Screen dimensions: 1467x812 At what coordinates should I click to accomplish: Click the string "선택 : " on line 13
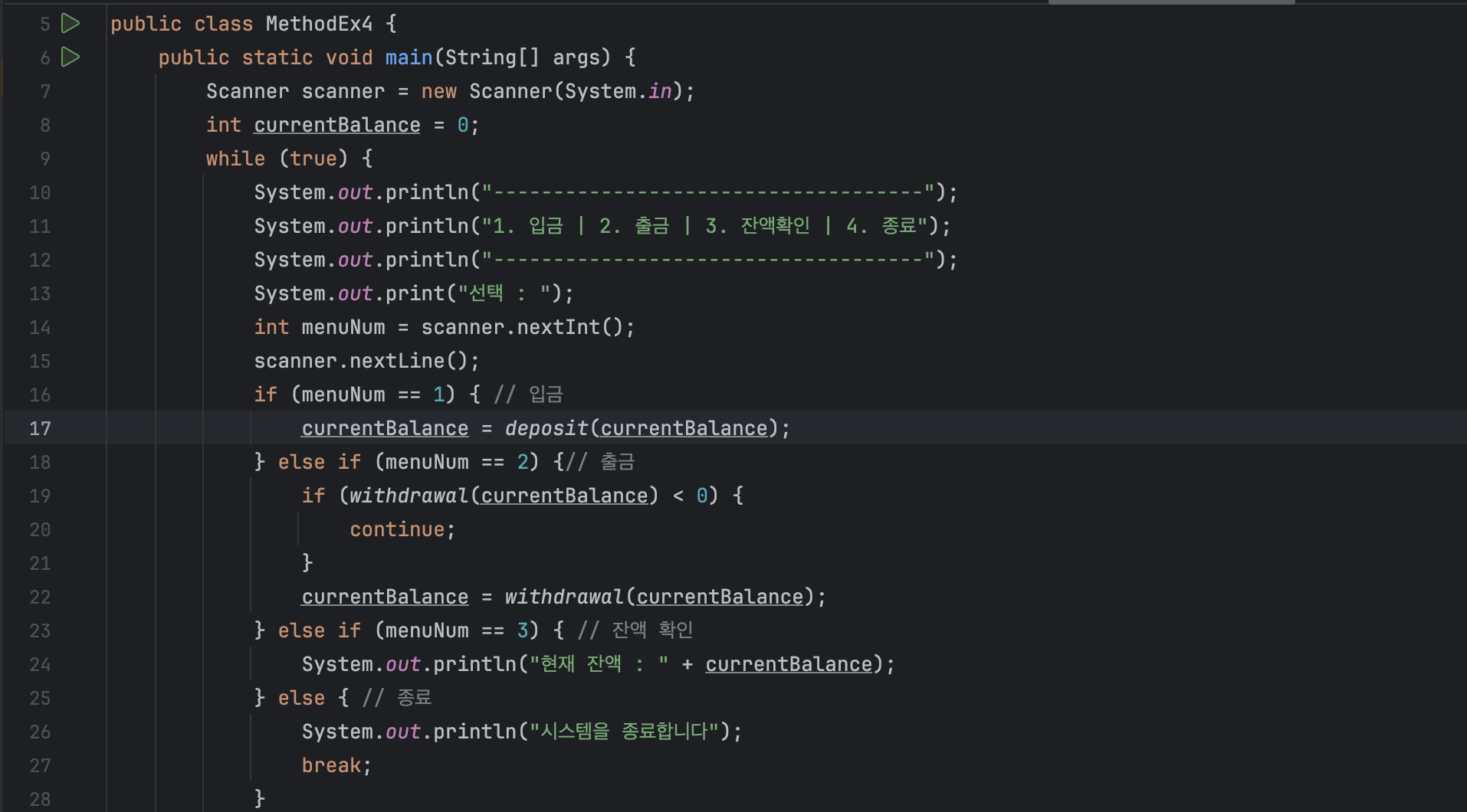coord(504,293)
